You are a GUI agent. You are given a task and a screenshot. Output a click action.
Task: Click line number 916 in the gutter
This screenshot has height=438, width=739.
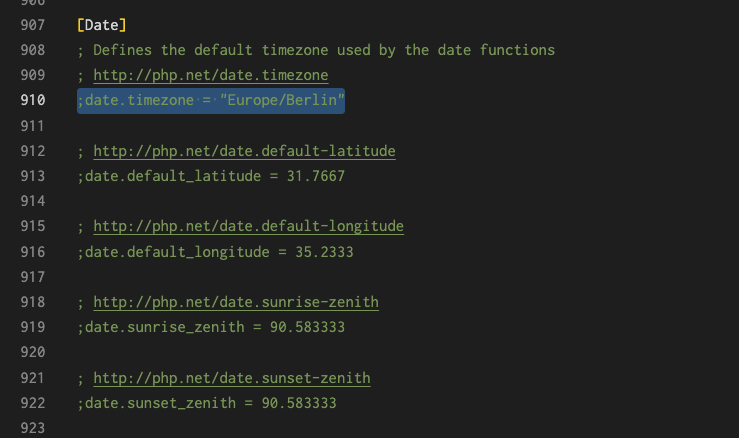click(33, 252)
